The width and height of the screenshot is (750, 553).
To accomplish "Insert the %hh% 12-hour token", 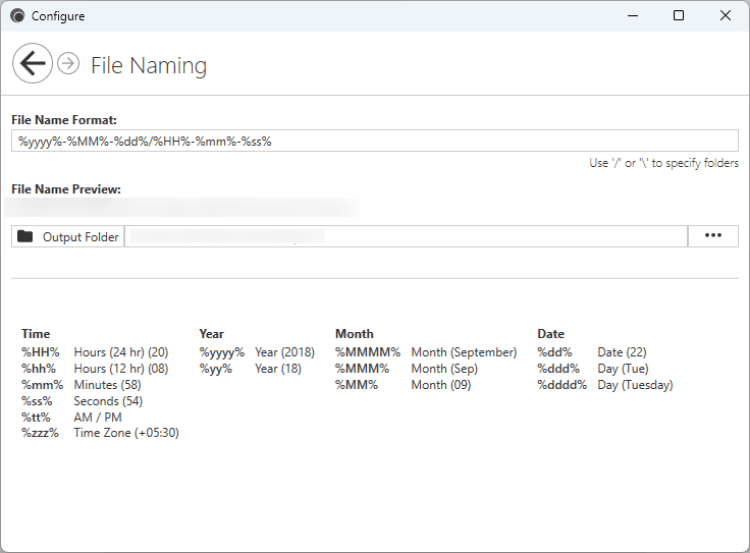I will 40,369.
